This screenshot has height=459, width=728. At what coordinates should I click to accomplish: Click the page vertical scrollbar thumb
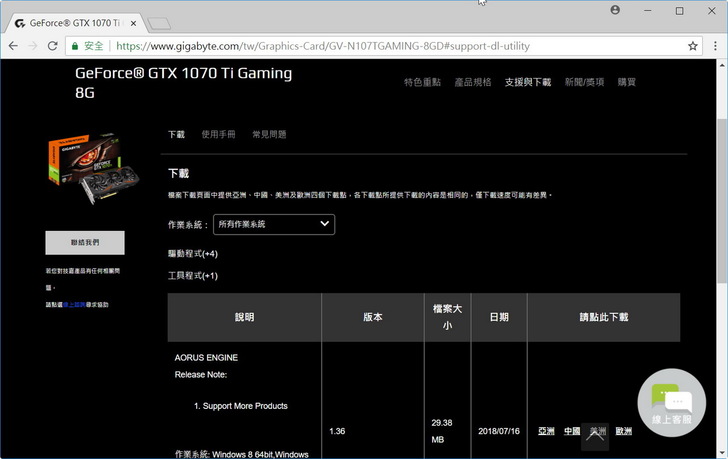[722, 201]
